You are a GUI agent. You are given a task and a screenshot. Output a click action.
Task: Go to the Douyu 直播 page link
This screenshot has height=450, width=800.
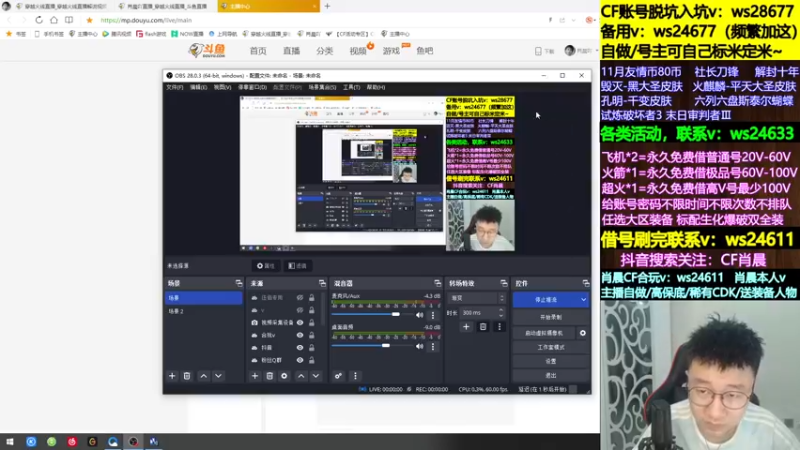tap(291, 51)
